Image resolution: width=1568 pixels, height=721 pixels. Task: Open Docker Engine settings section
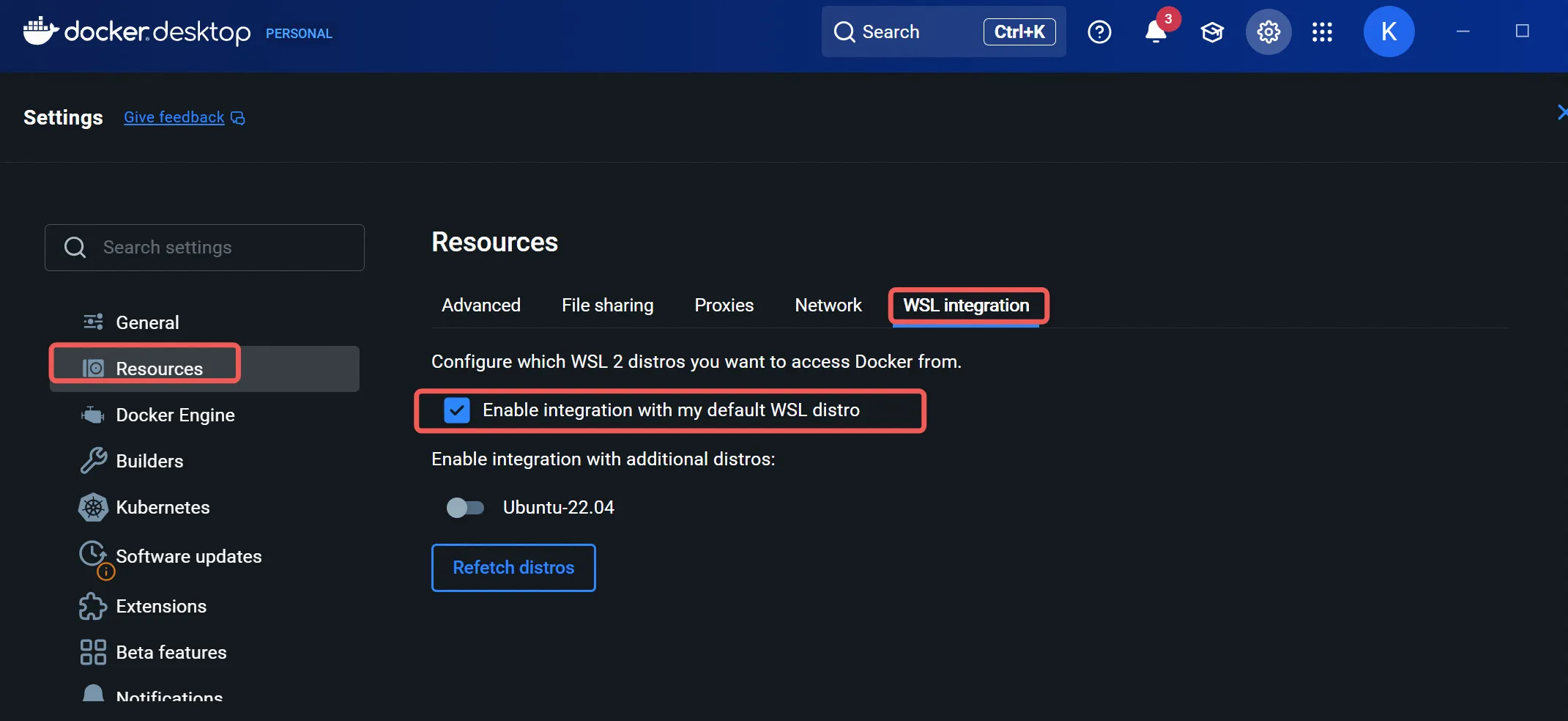pos(175,415)
